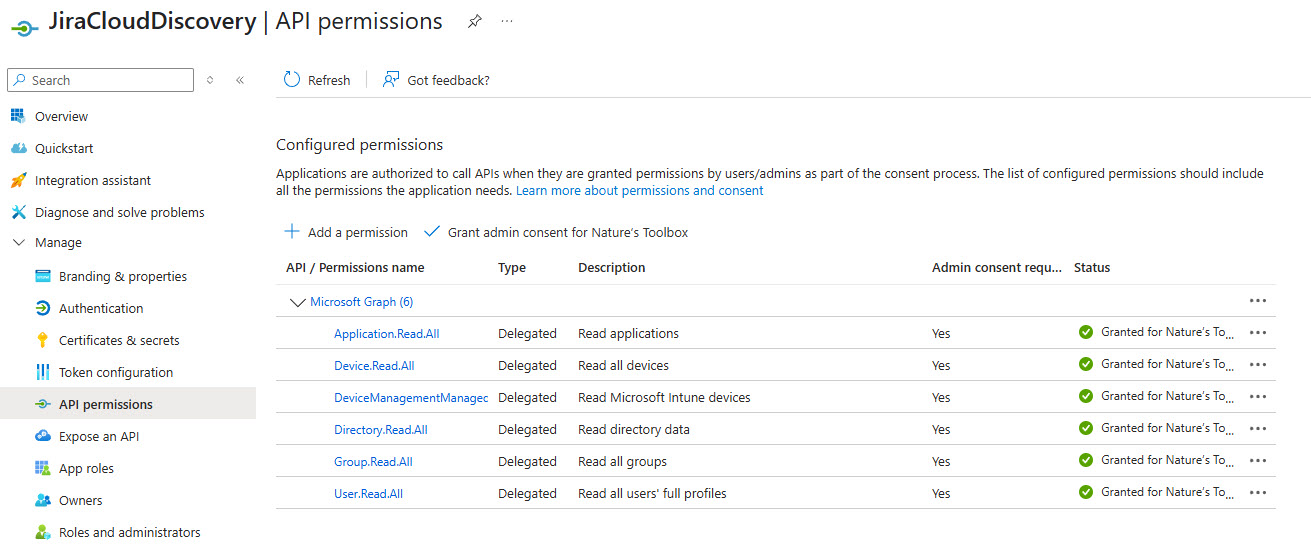The height and width of the screenshot is (548, 1311).
Task: Open the DeviceManagementManaged permission link
Action: (x=411, y=397)
